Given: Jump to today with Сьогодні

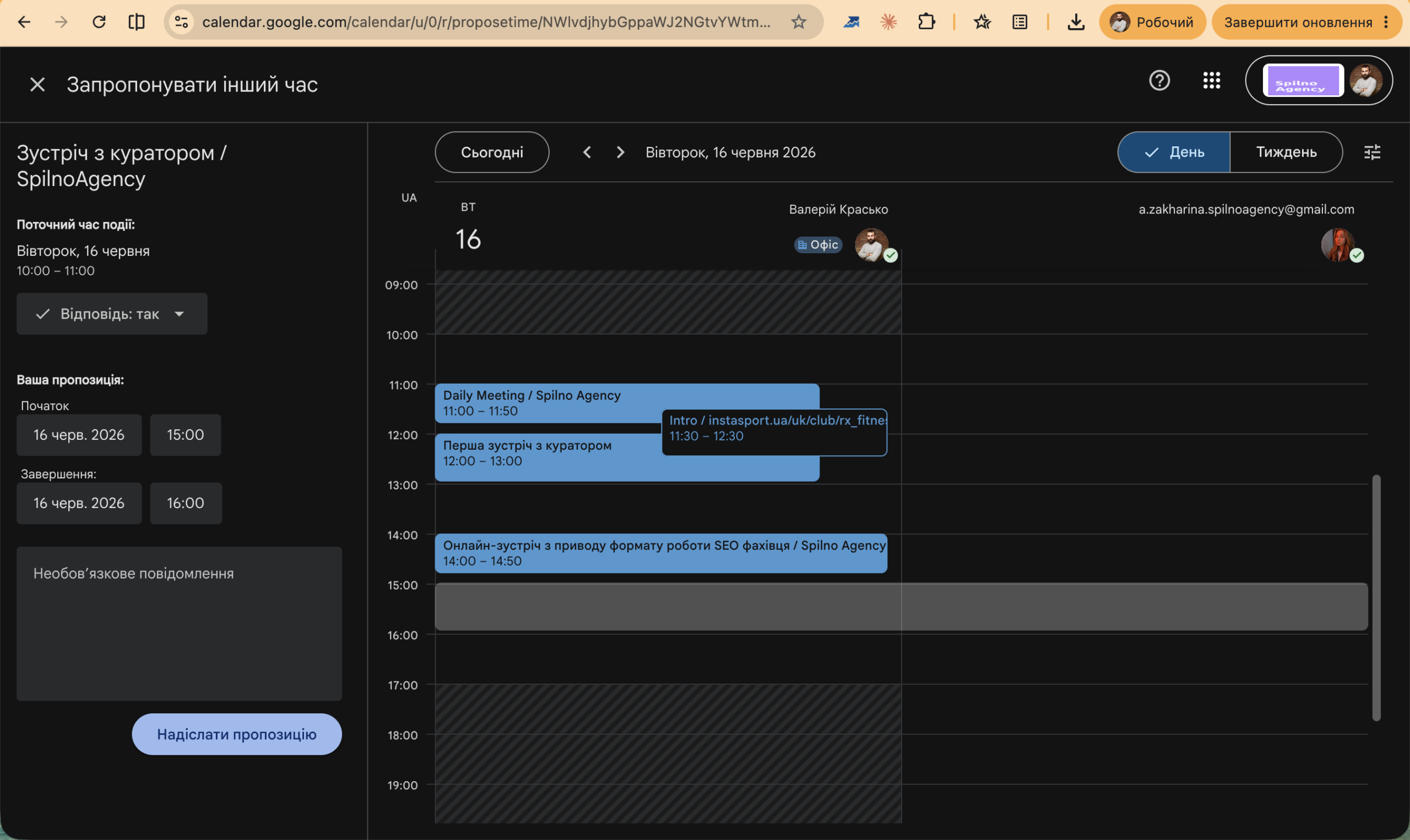Looking at the screenshot, I should (491, 152).
